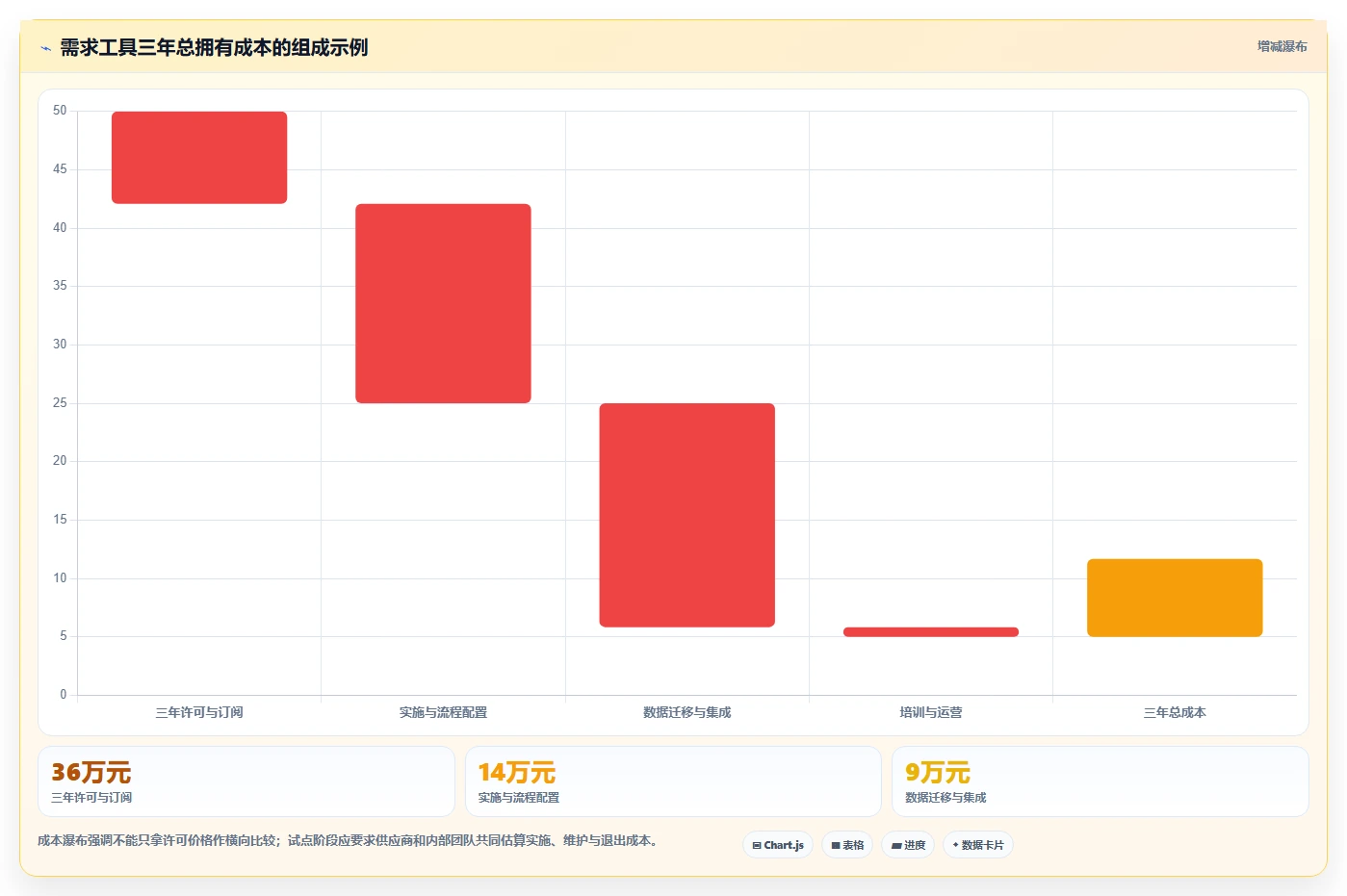Click the 三年许可与订阅 red bar
This screenshot has height=896, width=1347.
pos(199,158)
